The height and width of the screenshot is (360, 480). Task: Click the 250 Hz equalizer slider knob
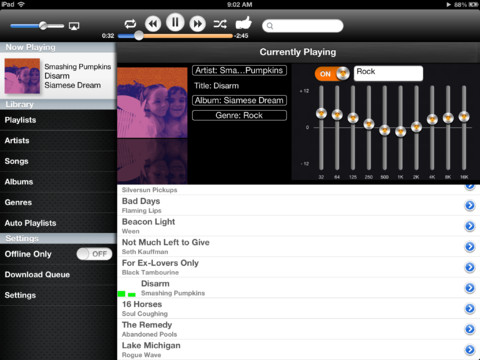coord(369,124)
